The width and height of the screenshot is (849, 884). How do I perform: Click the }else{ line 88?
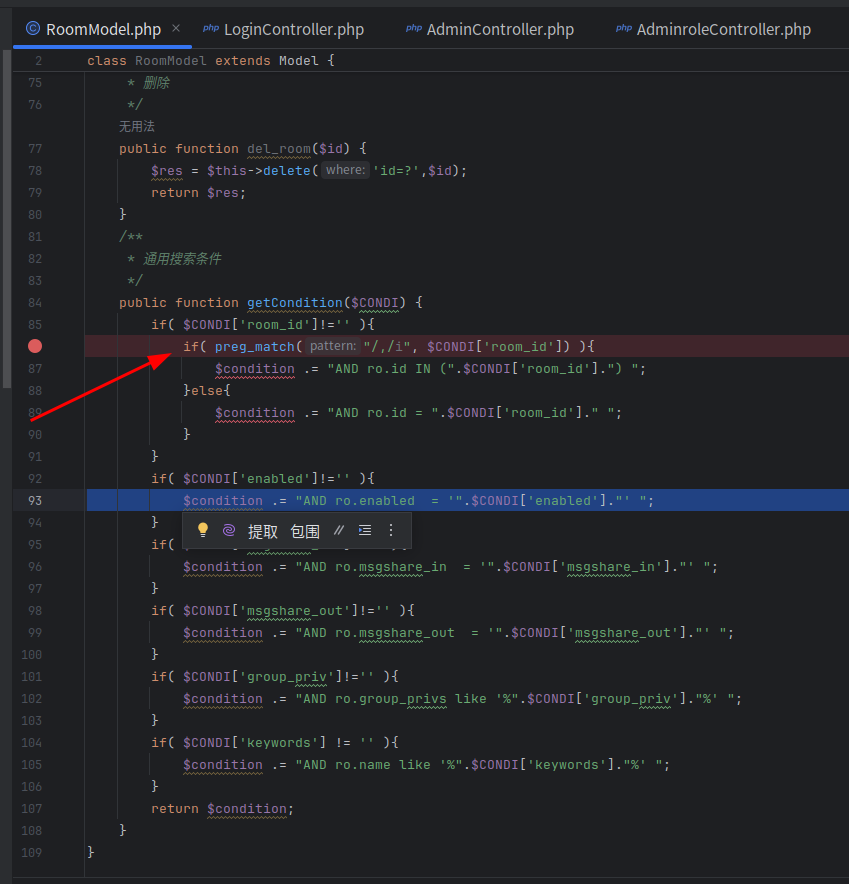click(206, 391)
